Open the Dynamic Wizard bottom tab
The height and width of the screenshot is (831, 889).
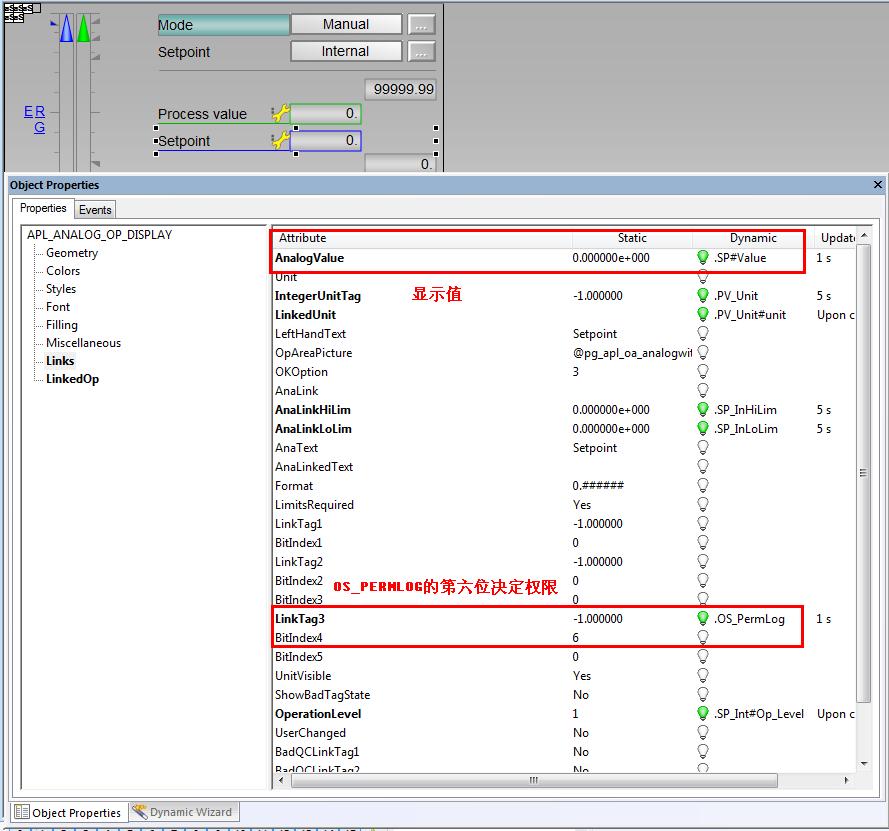click(x=185, y=812)
